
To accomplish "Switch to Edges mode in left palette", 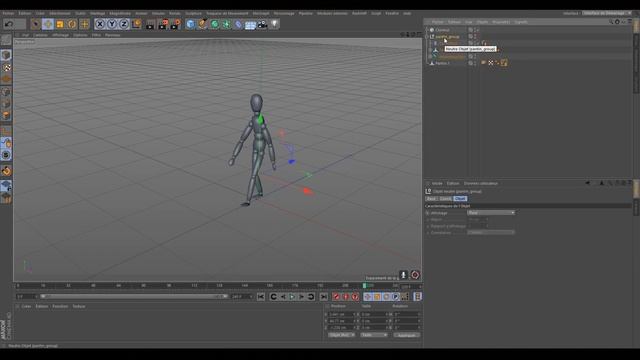I will tap(6, 104).
